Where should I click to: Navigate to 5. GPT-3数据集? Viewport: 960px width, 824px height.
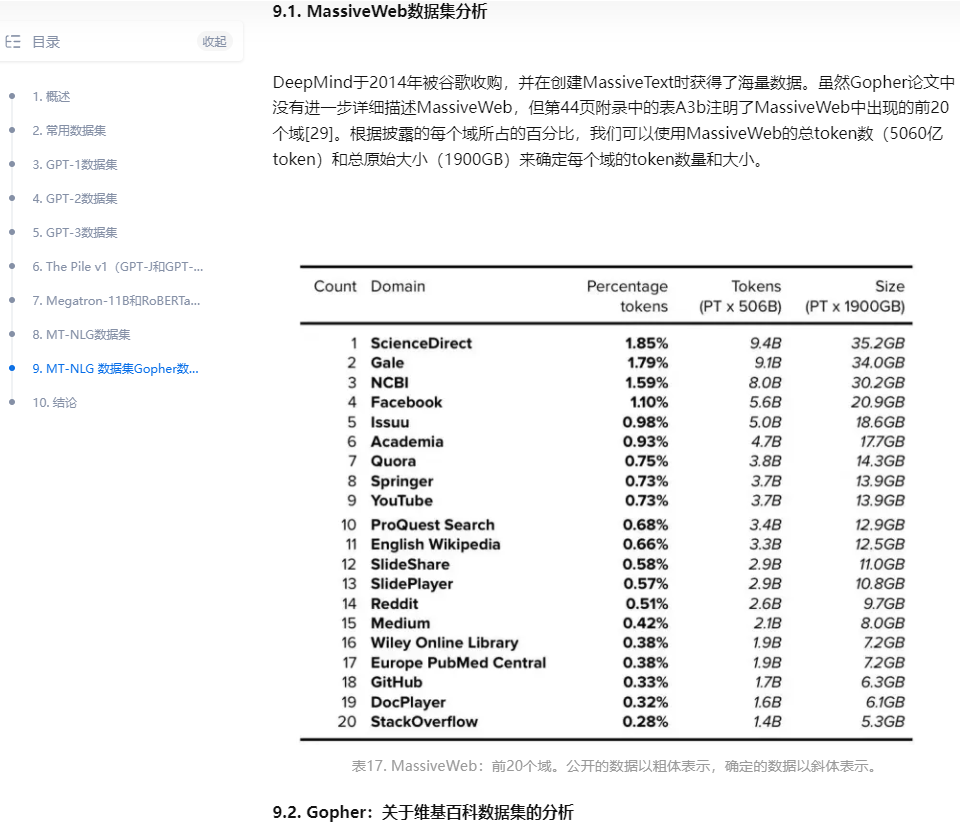pos(75,232)
